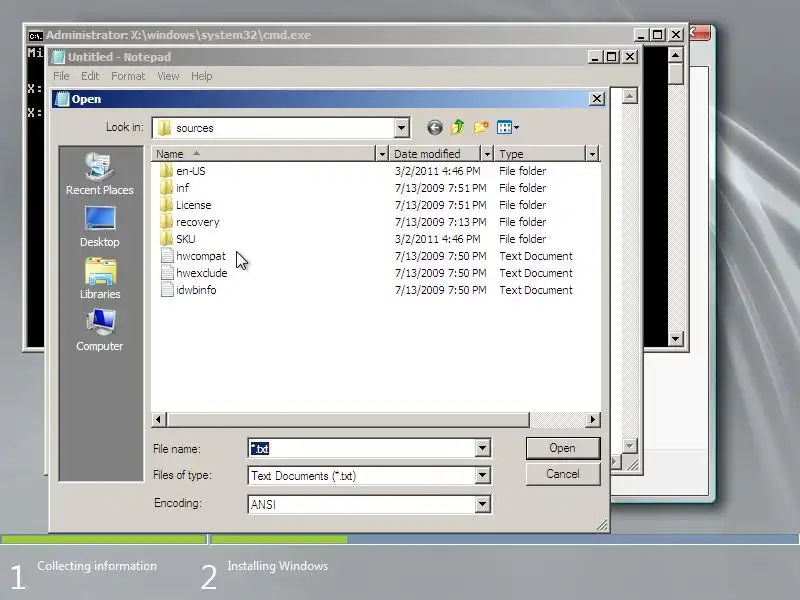The width and height of the screenshot is (800, 600).
Task: Click the file list horizontal scrollbar thumb
Action: click(x=347, y=419)
